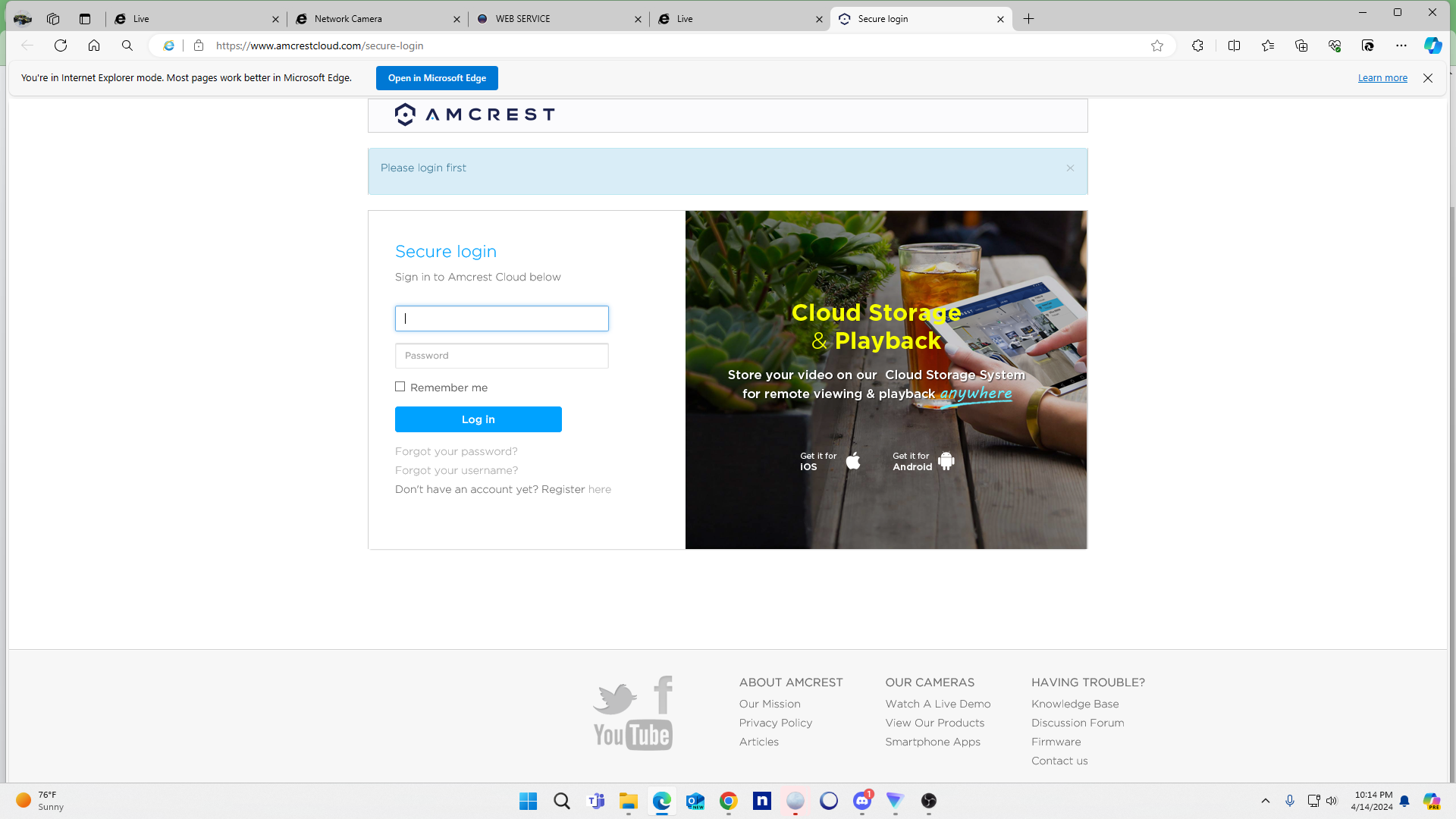
Task: Click the Internet Explorer mode icon in address bar
Action: pyautogui.click(x=168, y=46)
